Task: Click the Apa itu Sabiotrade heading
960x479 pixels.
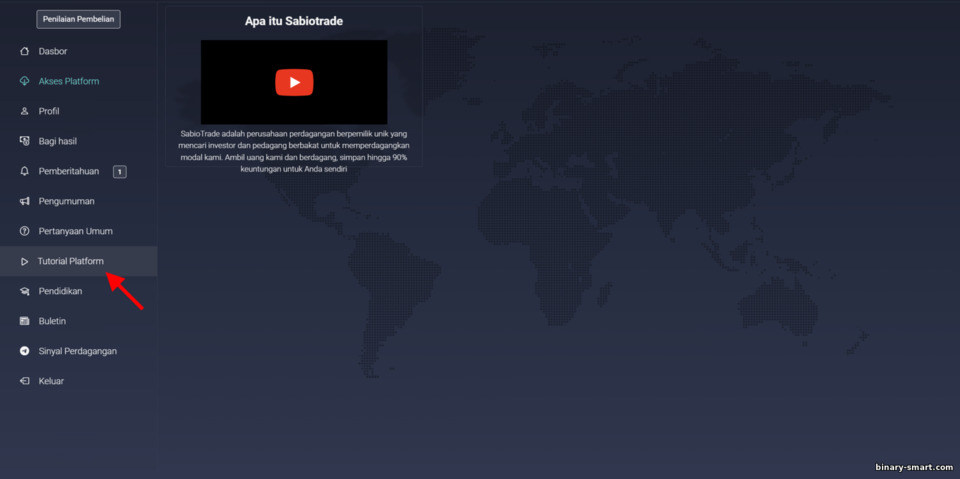Action: [x=294, y=21]
